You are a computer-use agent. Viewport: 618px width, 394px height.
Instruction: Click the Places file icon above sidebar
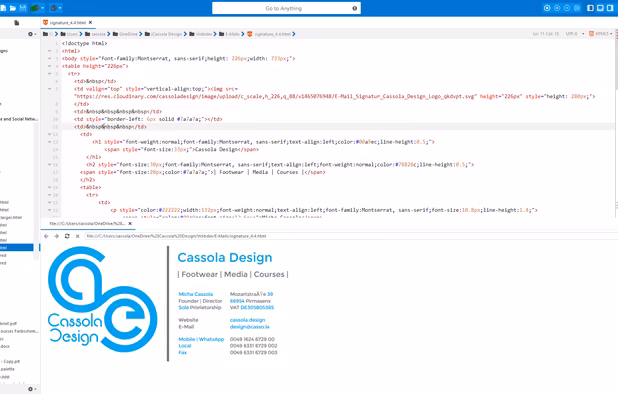pyautogui.click(x=17, y=23)
